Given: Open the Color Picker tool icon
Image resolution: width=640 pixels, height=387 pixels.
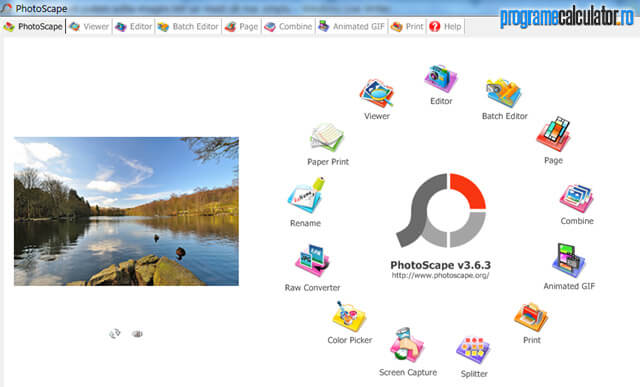Looking at the screenshot, I should click(349, 316).
